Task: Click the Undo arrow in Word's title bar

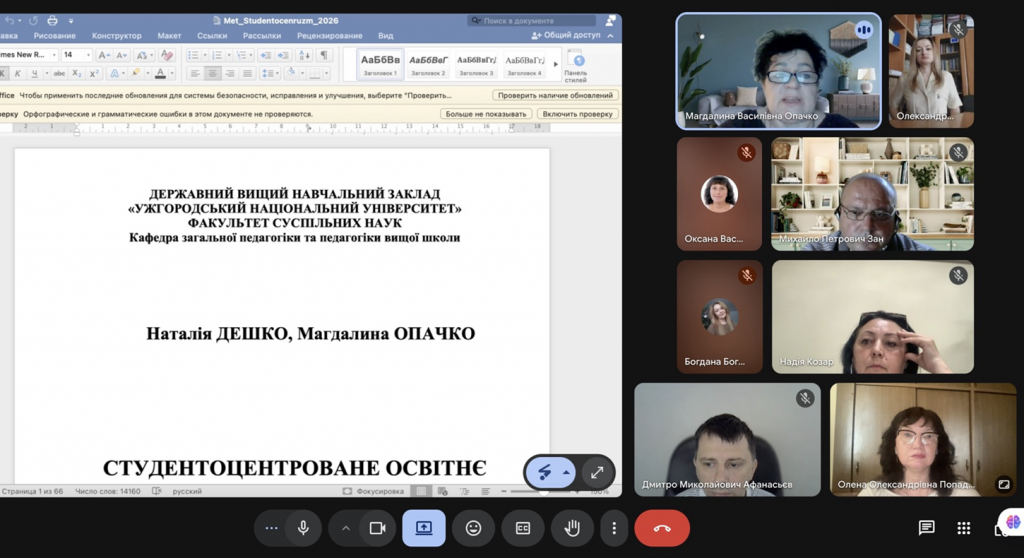Action: tap(9, 21)
